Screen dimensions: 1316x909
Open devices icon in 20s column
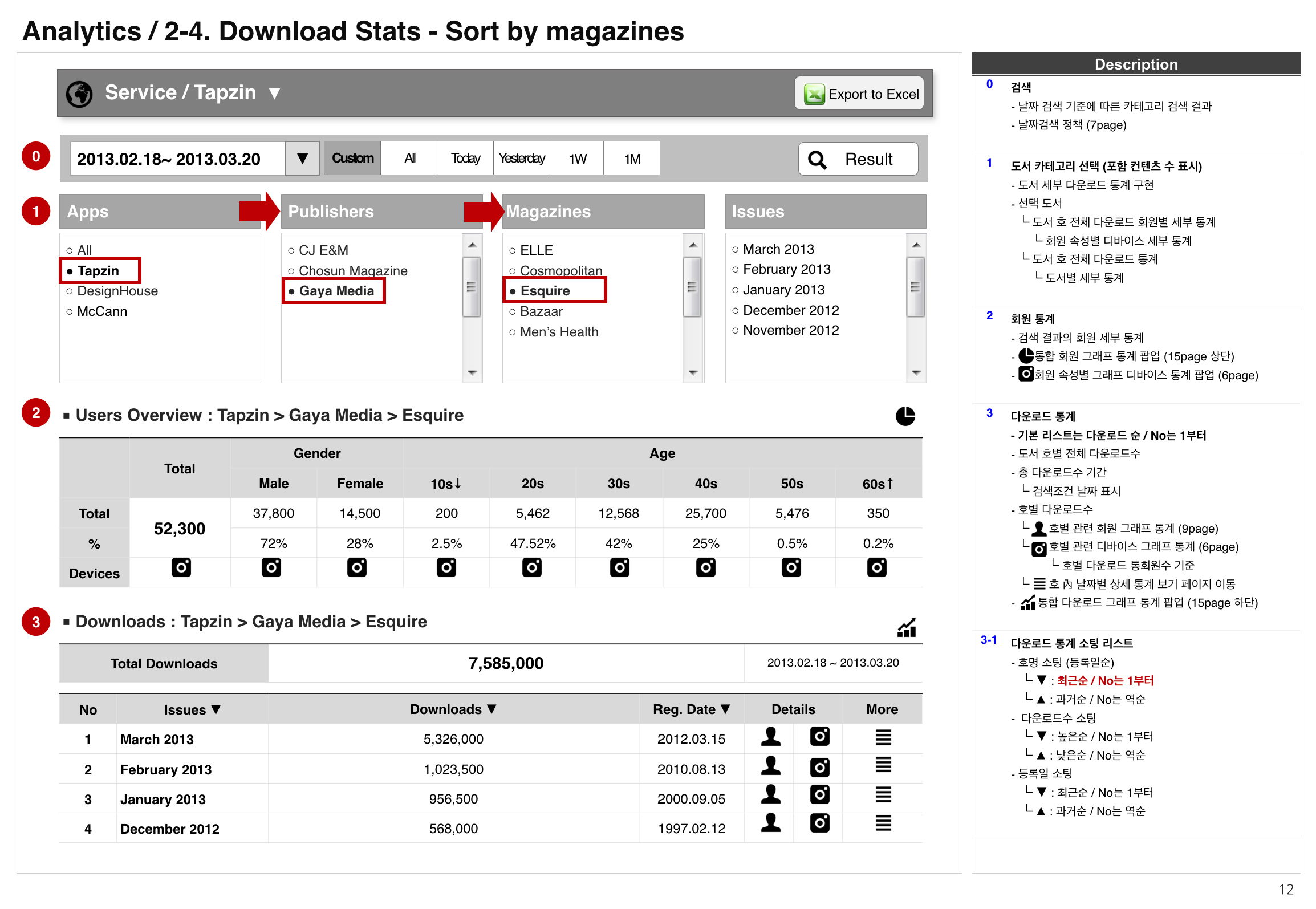(x=532, y=567)
